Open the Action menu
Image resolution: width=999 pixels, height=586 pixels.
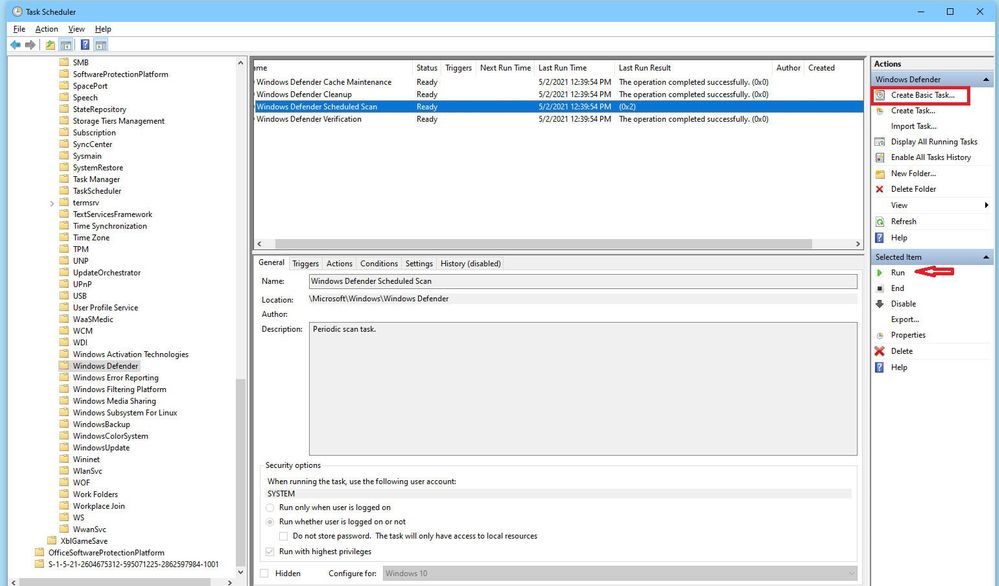click(x=47, y=29)
